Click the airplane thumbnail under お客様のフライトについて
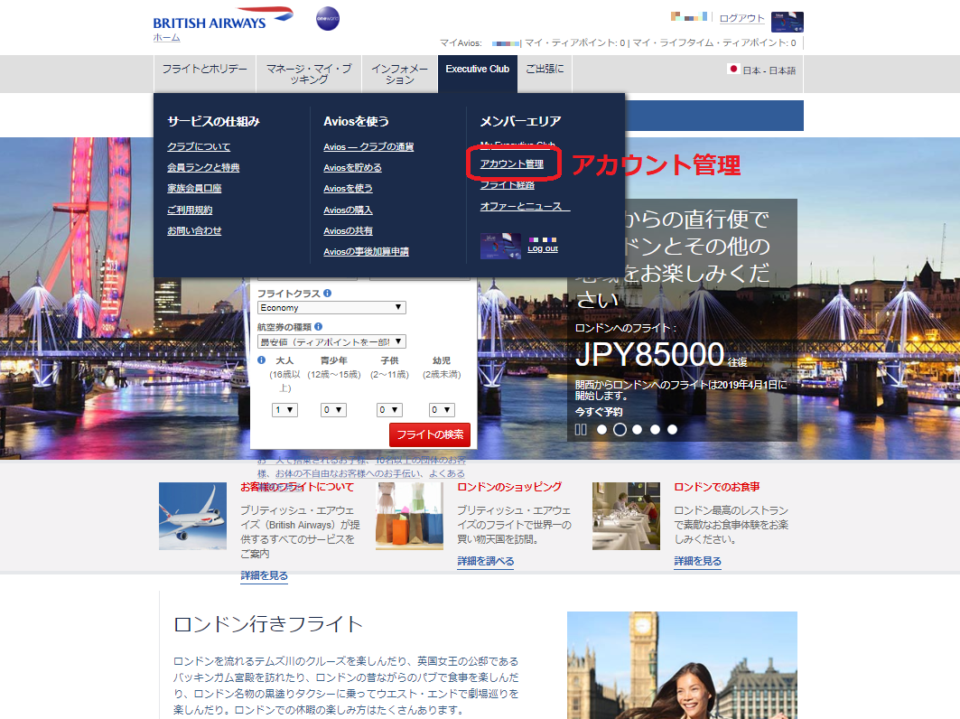 point(193,516)
